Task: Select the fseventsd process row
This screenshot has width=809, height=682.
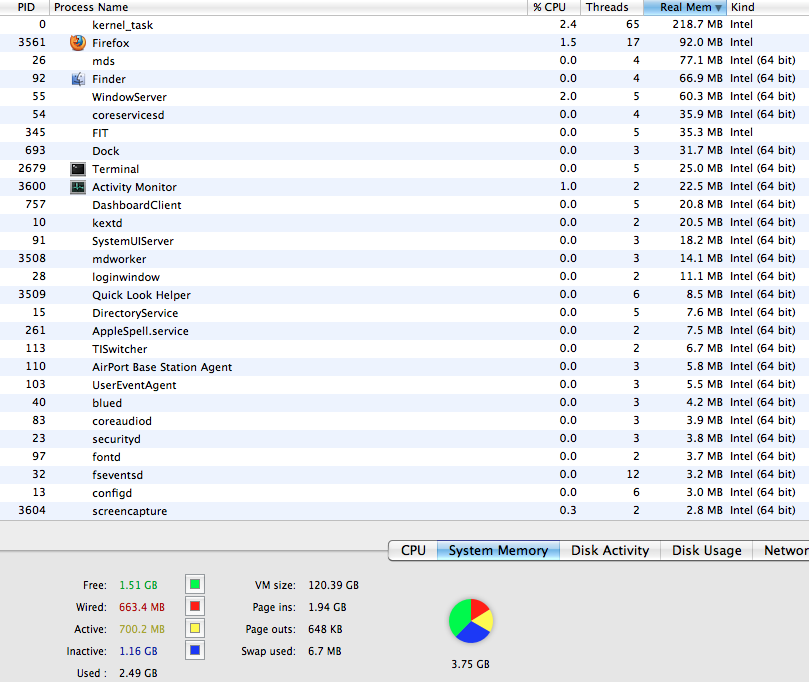Action: point(404,475)
